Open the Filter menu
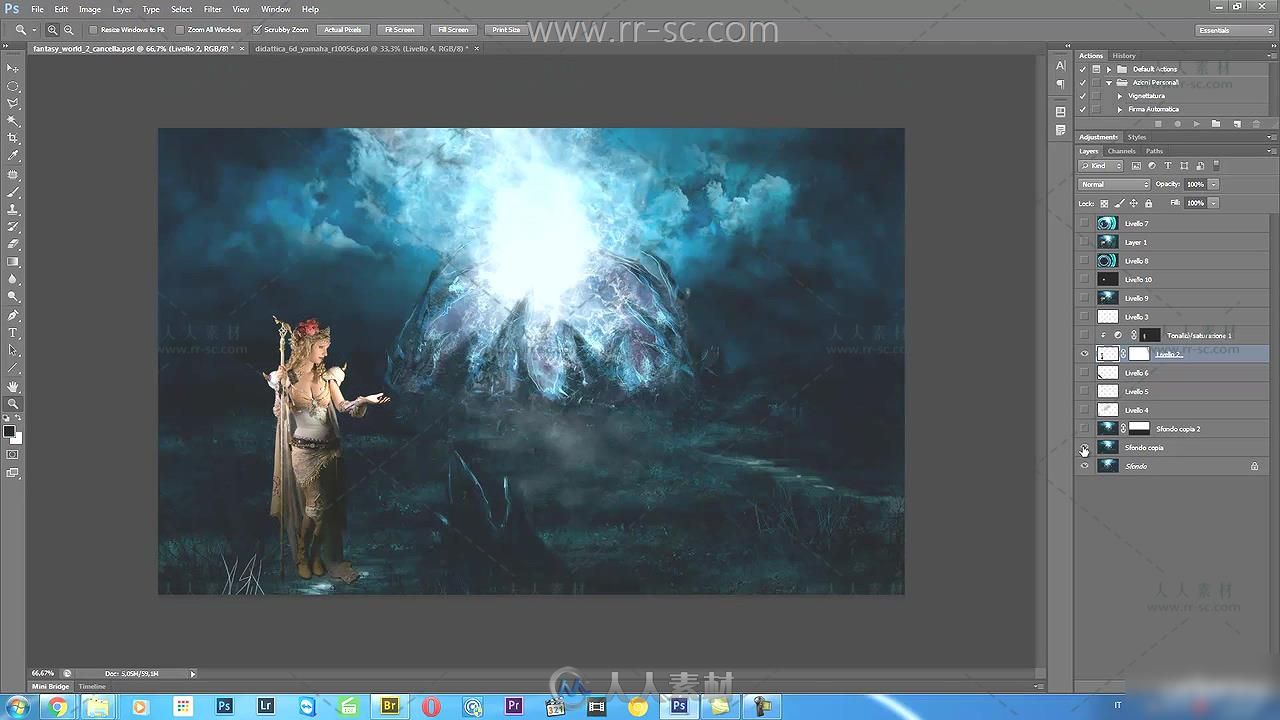This screenshot has width=1280, height=720. tap(212, 9)
